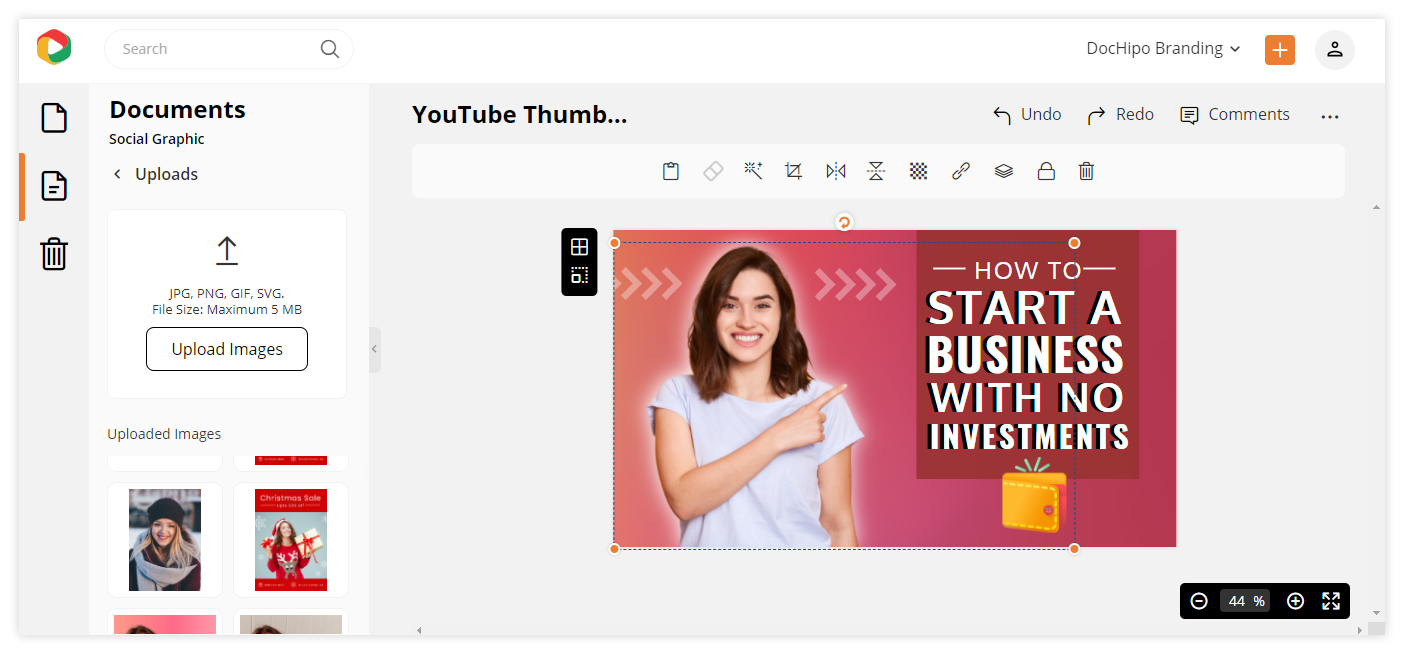
Task: Zoom in with the plus button
Action: pyautogui.click(x=1295, y=601)
